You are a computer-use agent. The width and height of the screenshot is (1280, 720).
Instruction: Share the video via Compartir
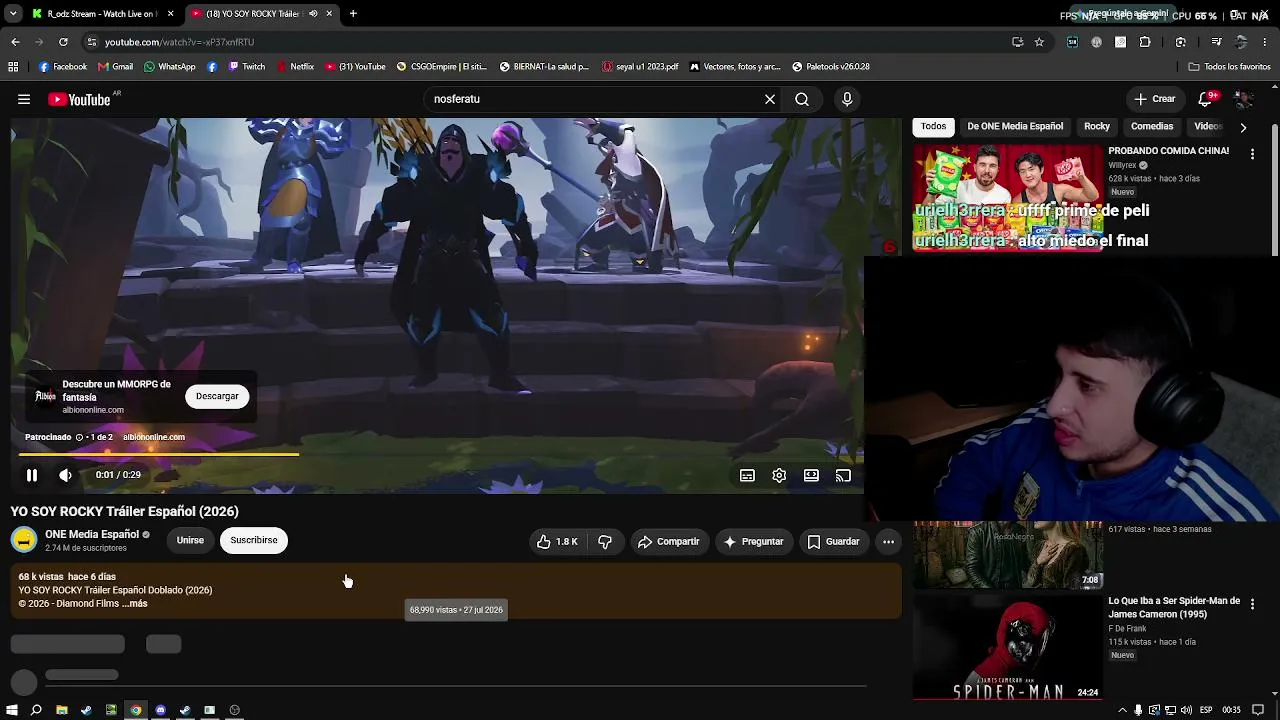tap(668, 542)
